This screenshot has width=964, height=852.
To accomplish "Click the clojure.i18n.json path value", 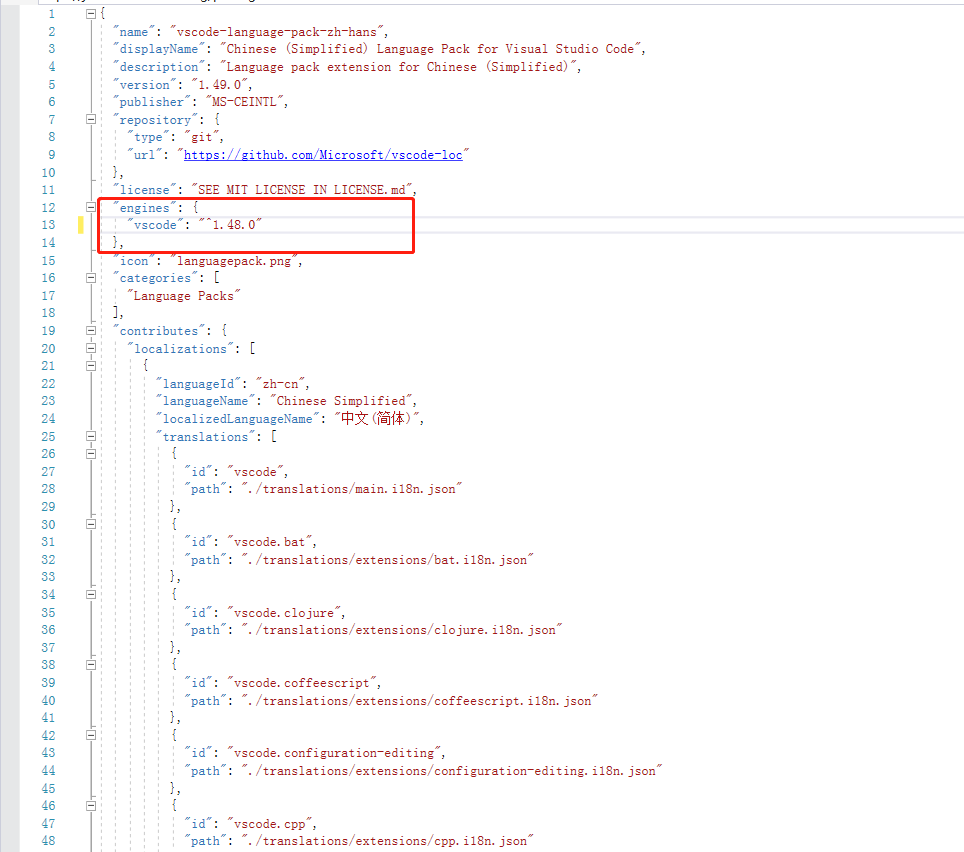I will pos(401,629).
